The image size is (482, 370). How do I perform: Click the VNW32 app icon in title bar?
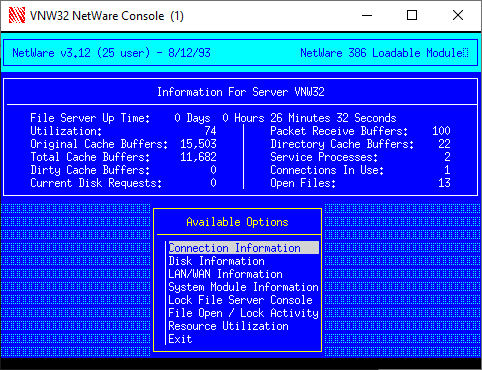(17, 15)
